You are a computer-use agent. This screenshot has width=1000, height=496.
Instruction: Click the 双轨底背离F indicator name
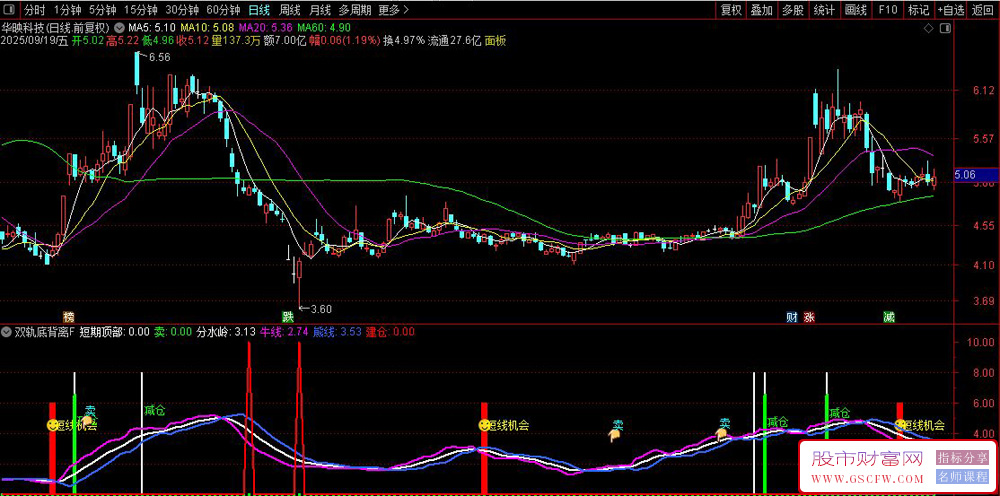coord(45,332)
